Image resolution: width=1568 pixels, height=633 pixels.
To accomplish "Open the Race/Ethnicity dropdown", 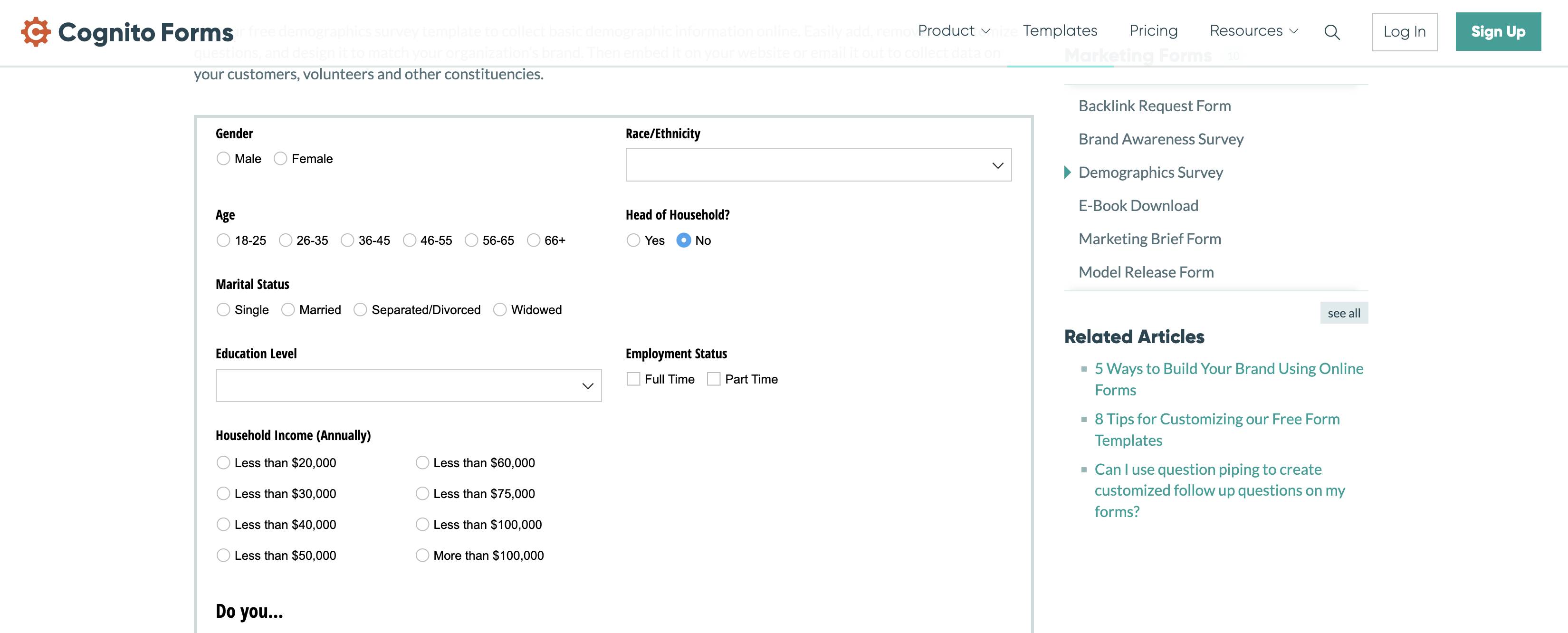I will coord(818,164).
